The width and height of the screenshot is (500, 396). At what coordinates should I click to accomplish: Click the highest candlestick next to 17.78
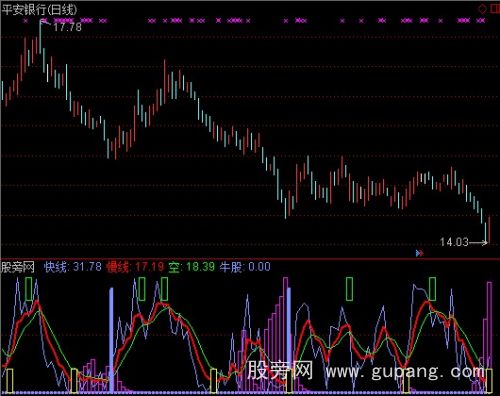[x=40, y=37]
